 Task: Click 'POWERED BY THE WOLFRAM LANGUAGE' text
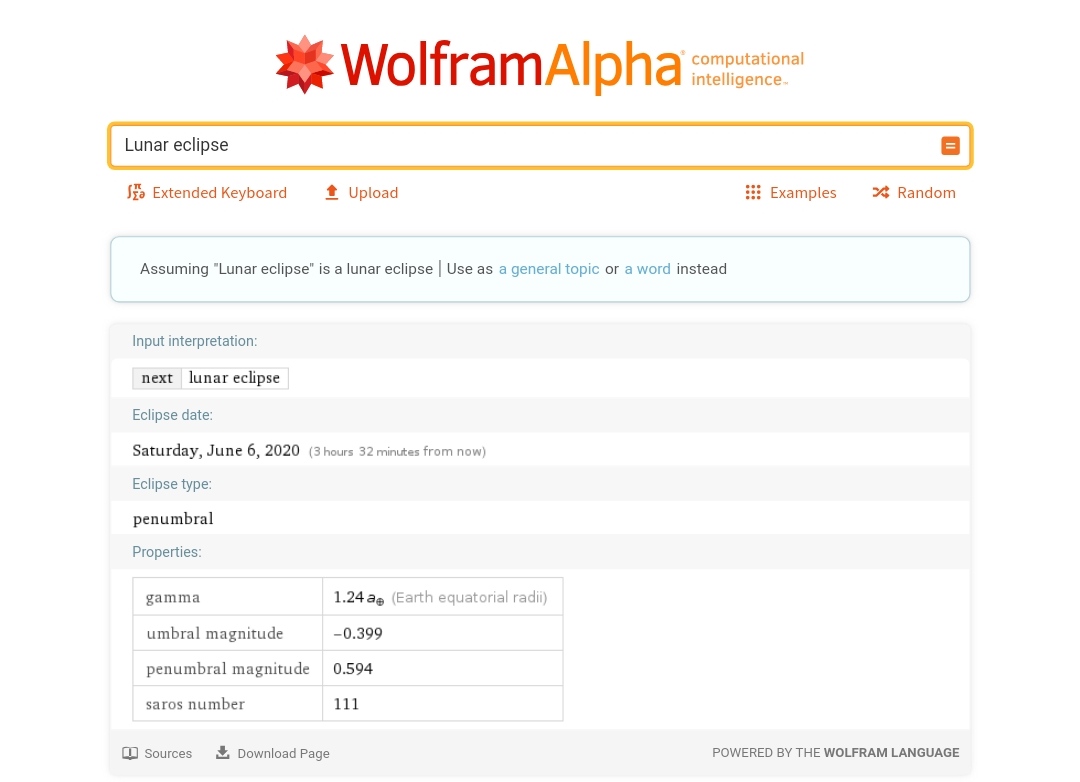835,752
